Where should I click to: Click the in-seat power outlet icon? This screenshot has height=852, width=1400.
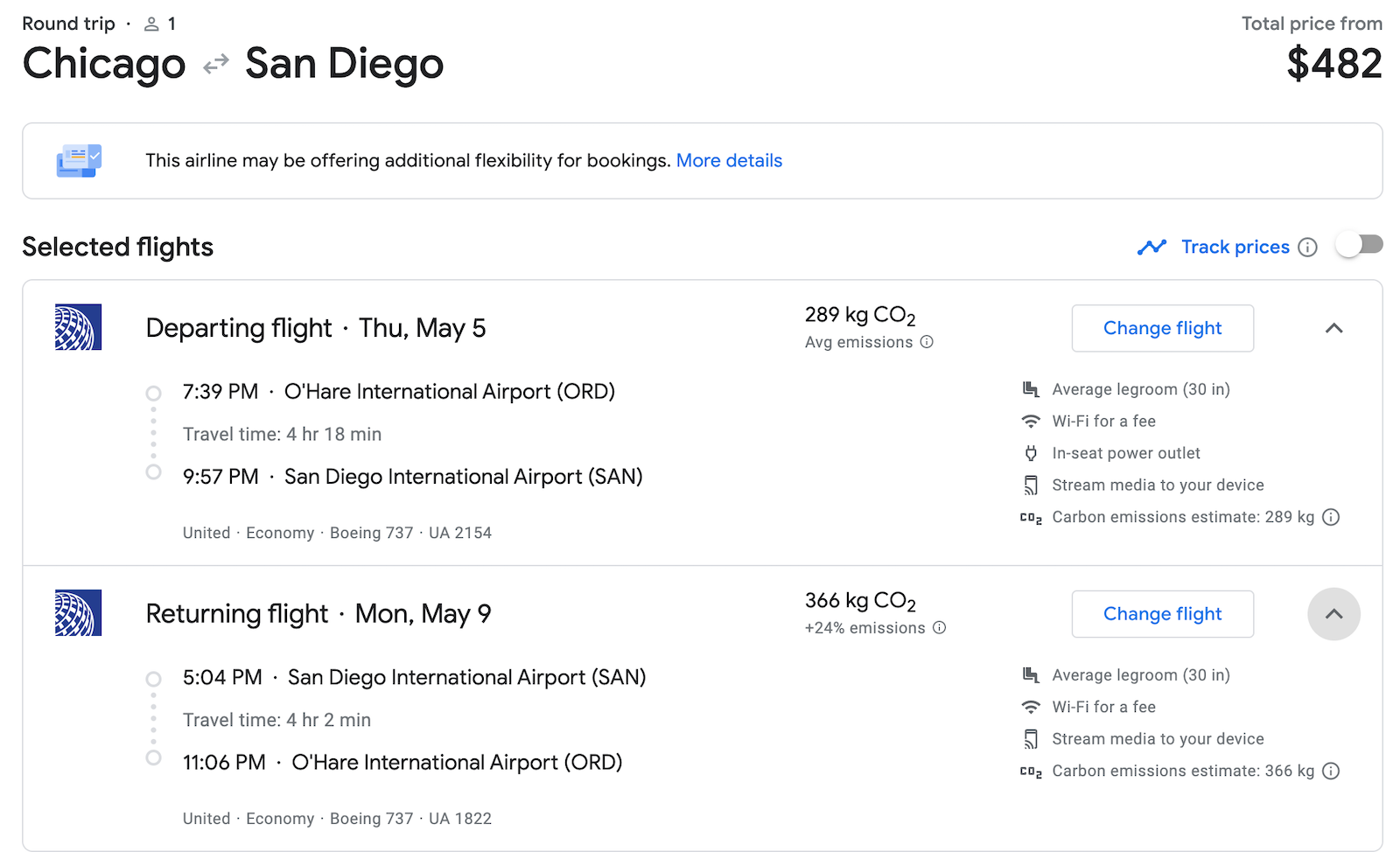coord(1030,453)
